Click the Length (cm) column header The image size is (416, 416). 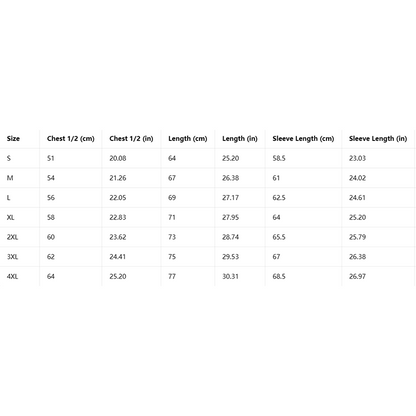(188, 139)
